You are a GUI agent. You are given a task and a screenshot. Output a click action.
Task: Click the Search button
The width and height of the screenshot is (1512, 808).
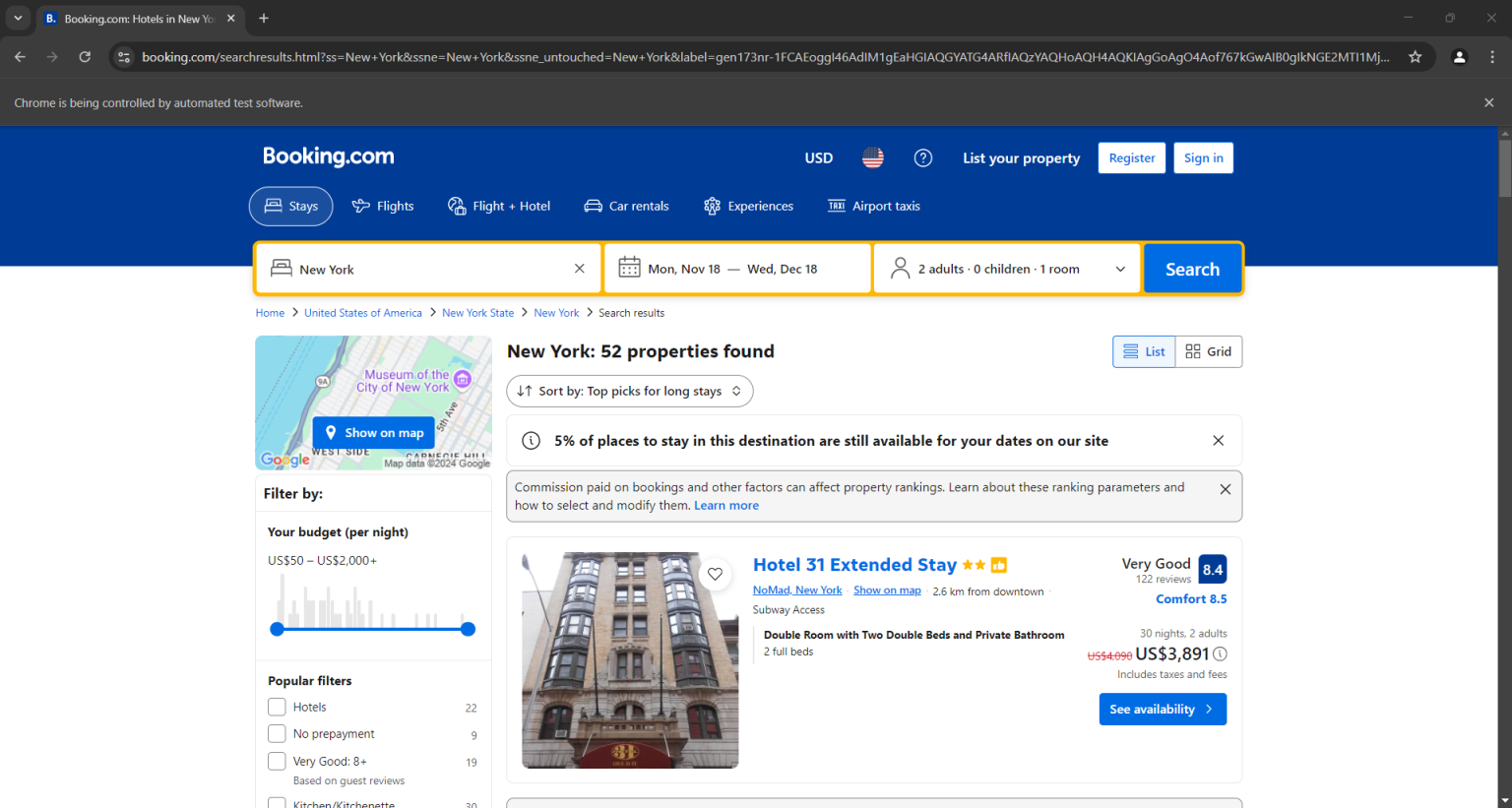click(1192, 268)
